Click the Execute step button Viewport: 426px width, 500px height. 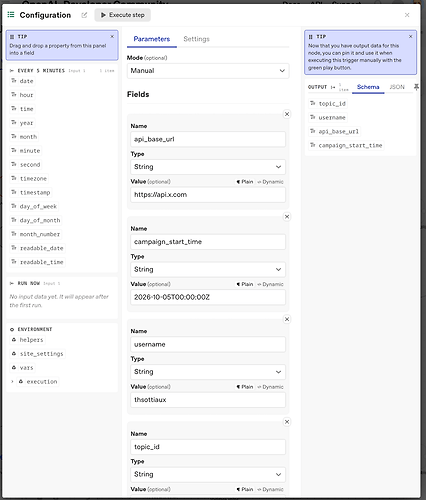click(122, 15)
